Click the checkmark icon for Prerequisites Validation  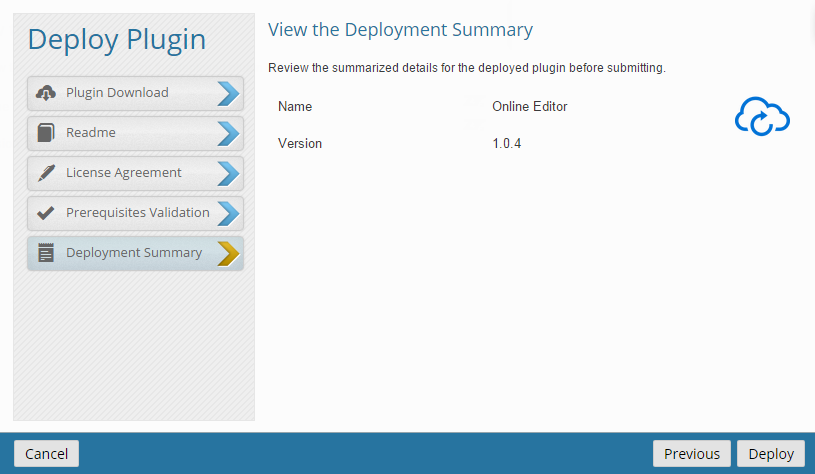tap(45, 213)
